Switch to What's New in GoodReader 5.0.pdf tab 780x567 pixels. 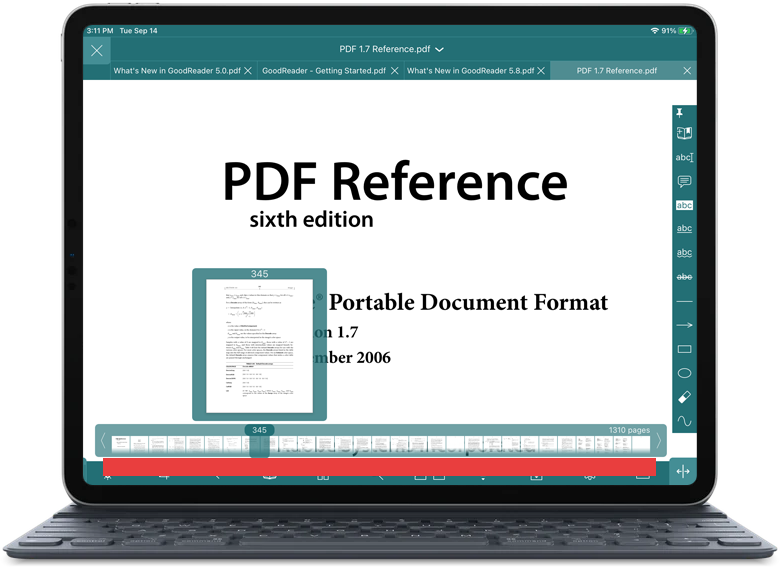(177, 71)
